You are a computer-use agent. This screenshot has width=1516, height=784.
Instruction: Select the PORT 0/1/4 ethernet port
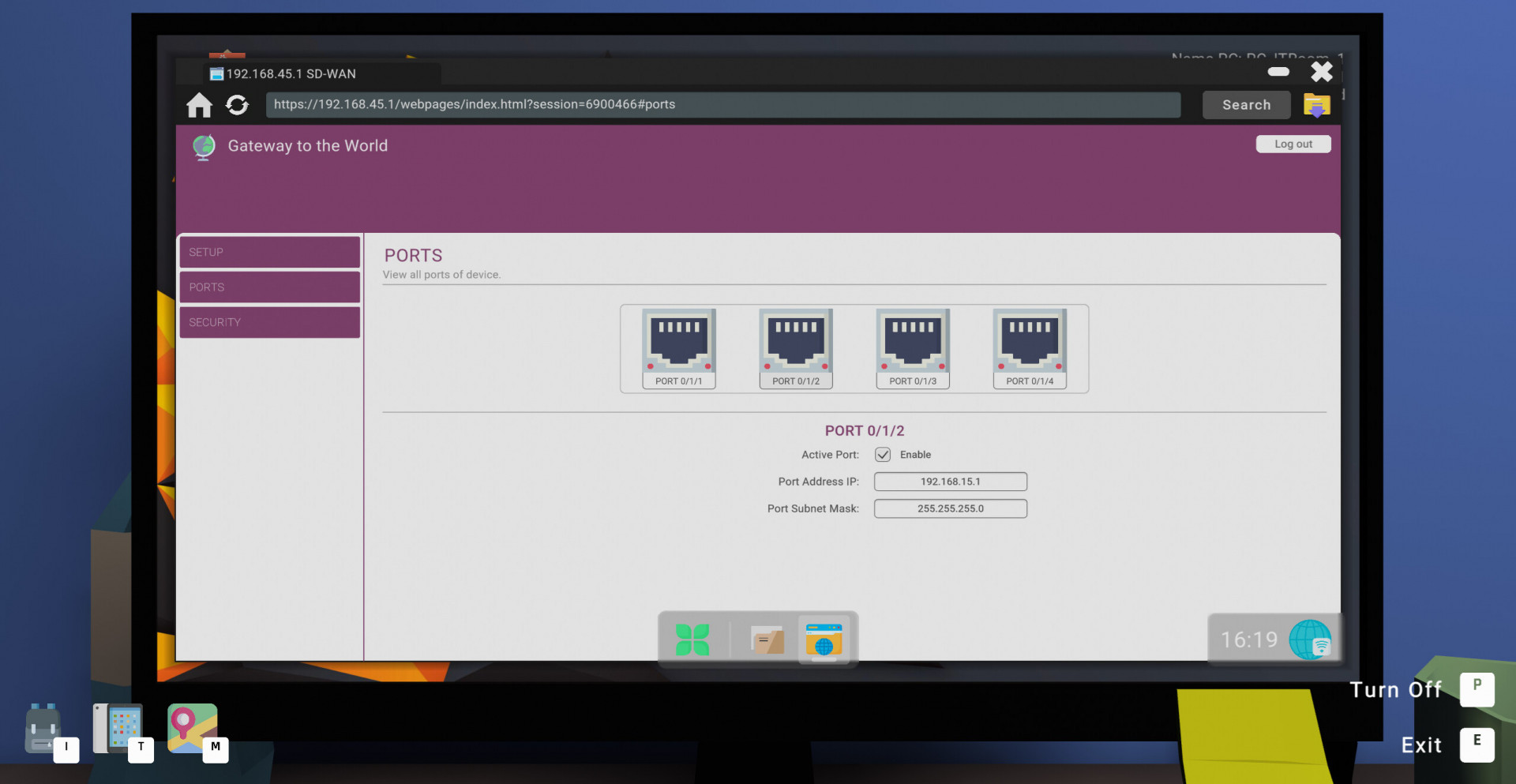(x=1030, y=348)
